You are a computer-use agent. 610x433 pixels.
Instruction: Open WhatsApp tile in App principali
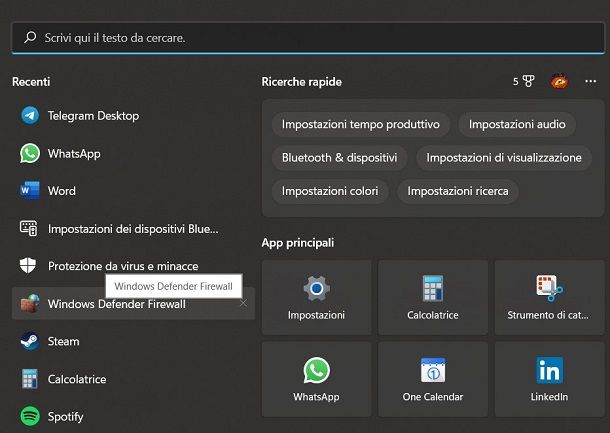(x=316, y=379)
